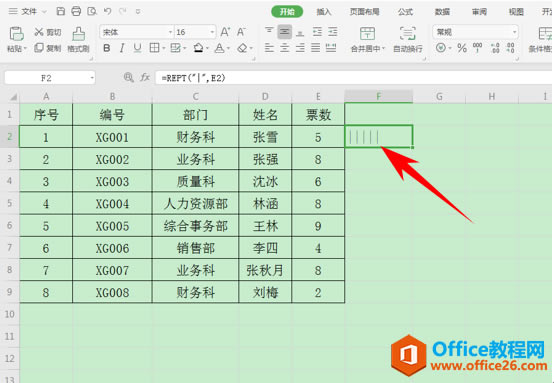Select cell with name 张秋月

(265, 270)
